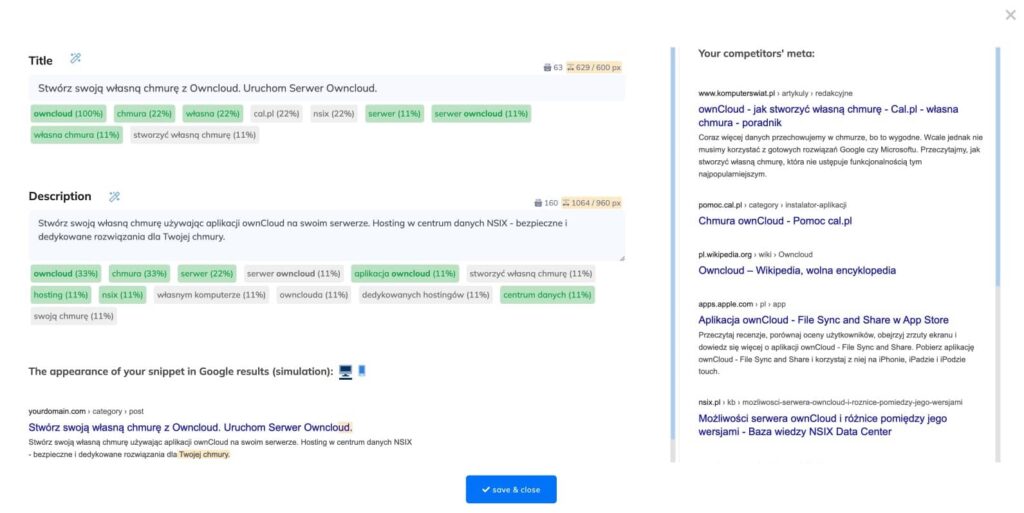Open the 'Chmura ownCloud - Pomoc cal.pl' competitor link
The height and width of the screenshot is (513, 1024).
[775, 221]
